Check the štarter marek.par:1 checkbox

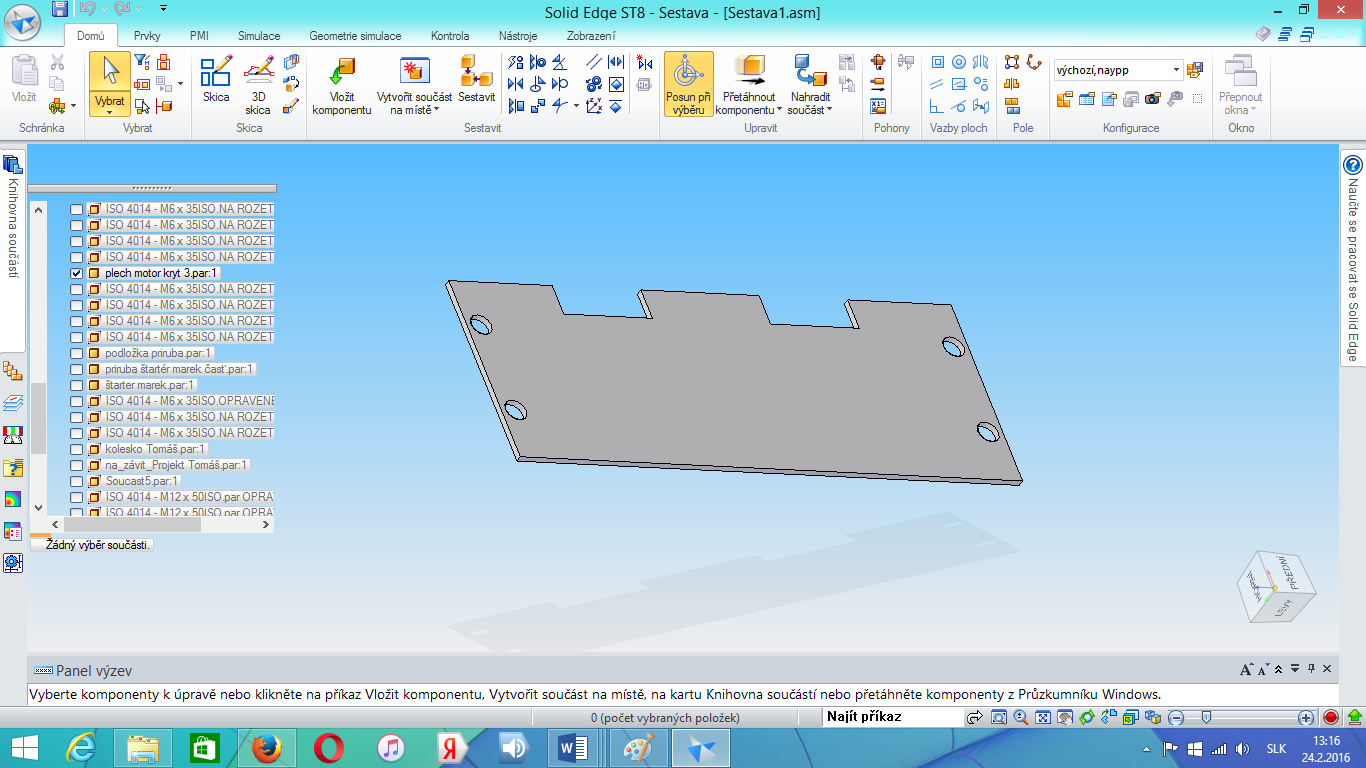77,385
